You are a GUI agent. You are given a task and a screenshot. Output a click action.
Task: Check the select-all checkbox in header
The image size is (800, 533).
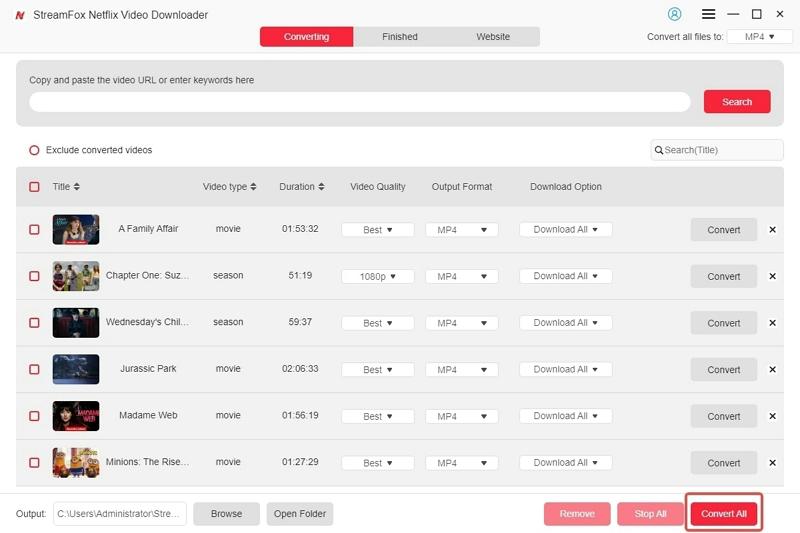pos(34,187)
